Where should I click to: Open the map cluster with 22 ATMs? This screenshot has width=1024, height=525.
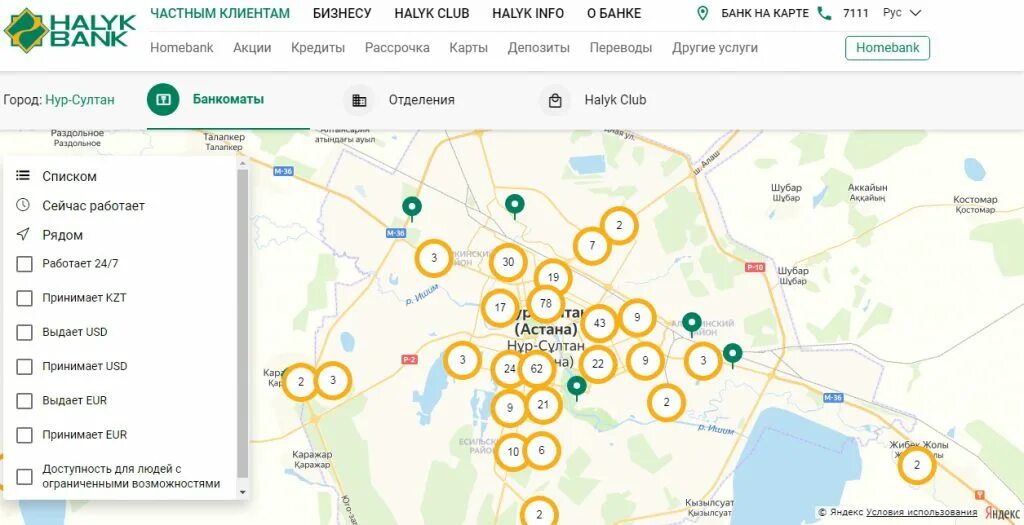tap(598, 364)
